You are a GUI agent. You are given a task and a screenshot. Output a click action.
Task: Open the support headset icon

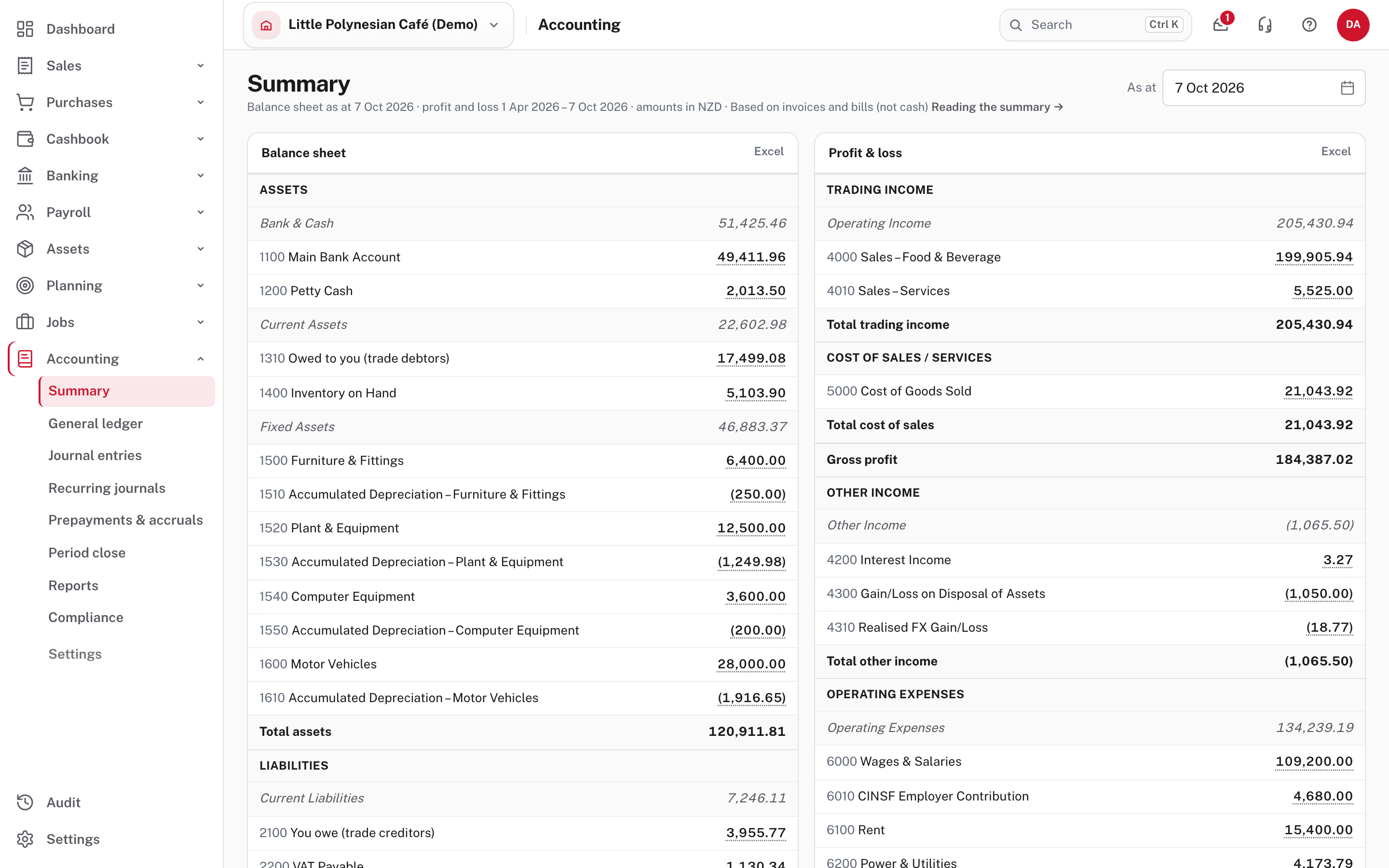tap(1265, 25)
